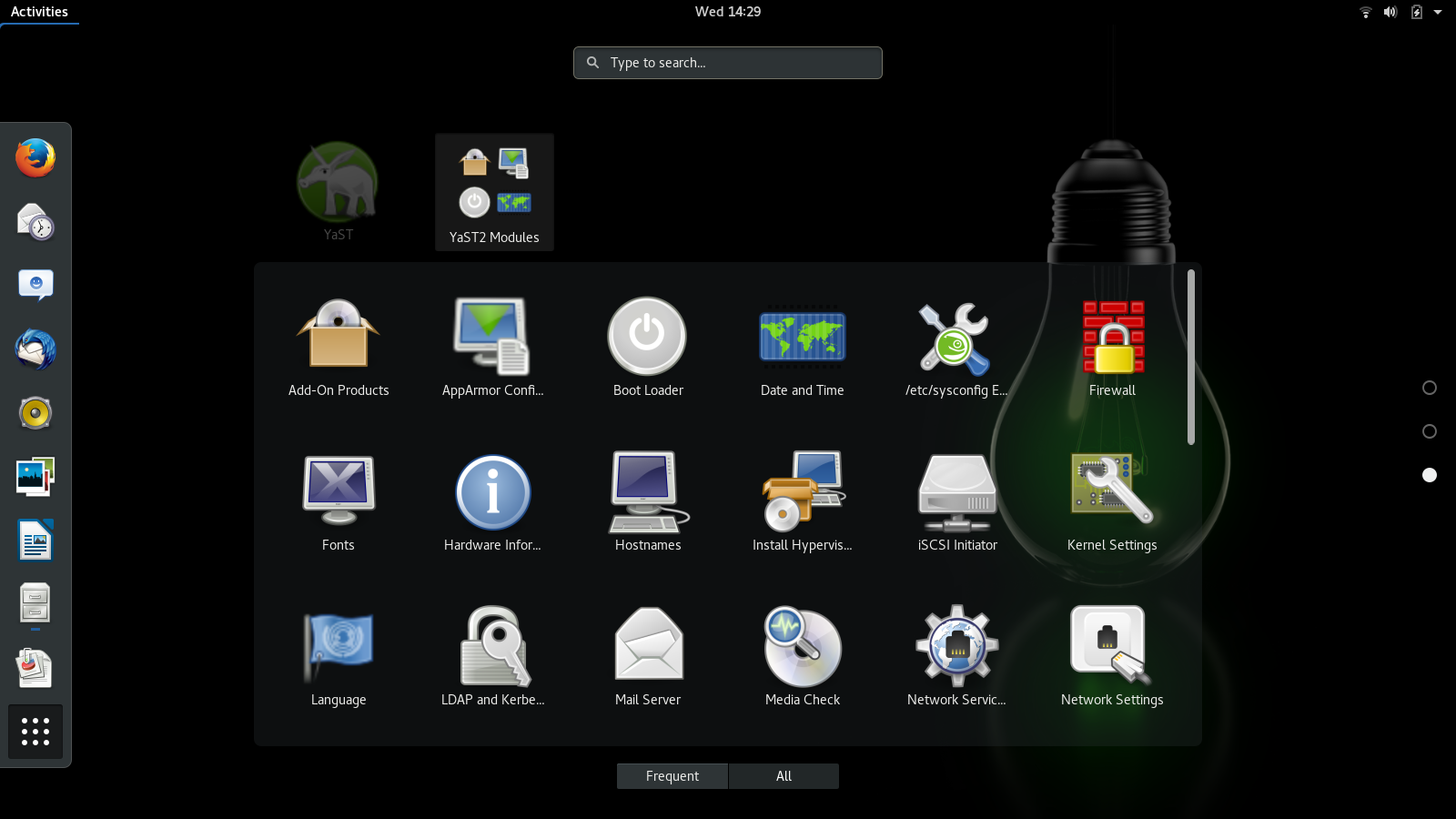The image size is (1456, 819).
Task: Click the Type to search field
Action: tap(728, 63)
